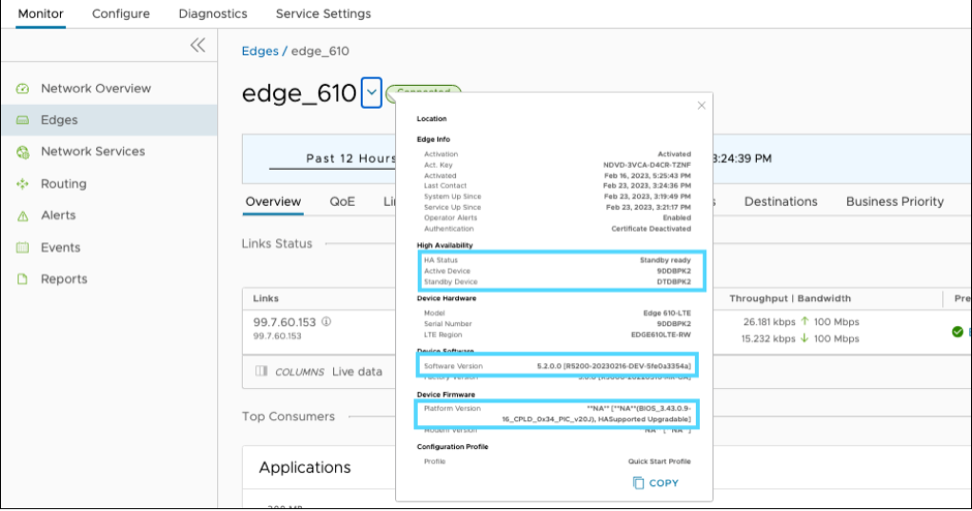This screenshot has height=511, width=972.
Task: Click the Routing sidebar icon
Action: click(23, 184)
